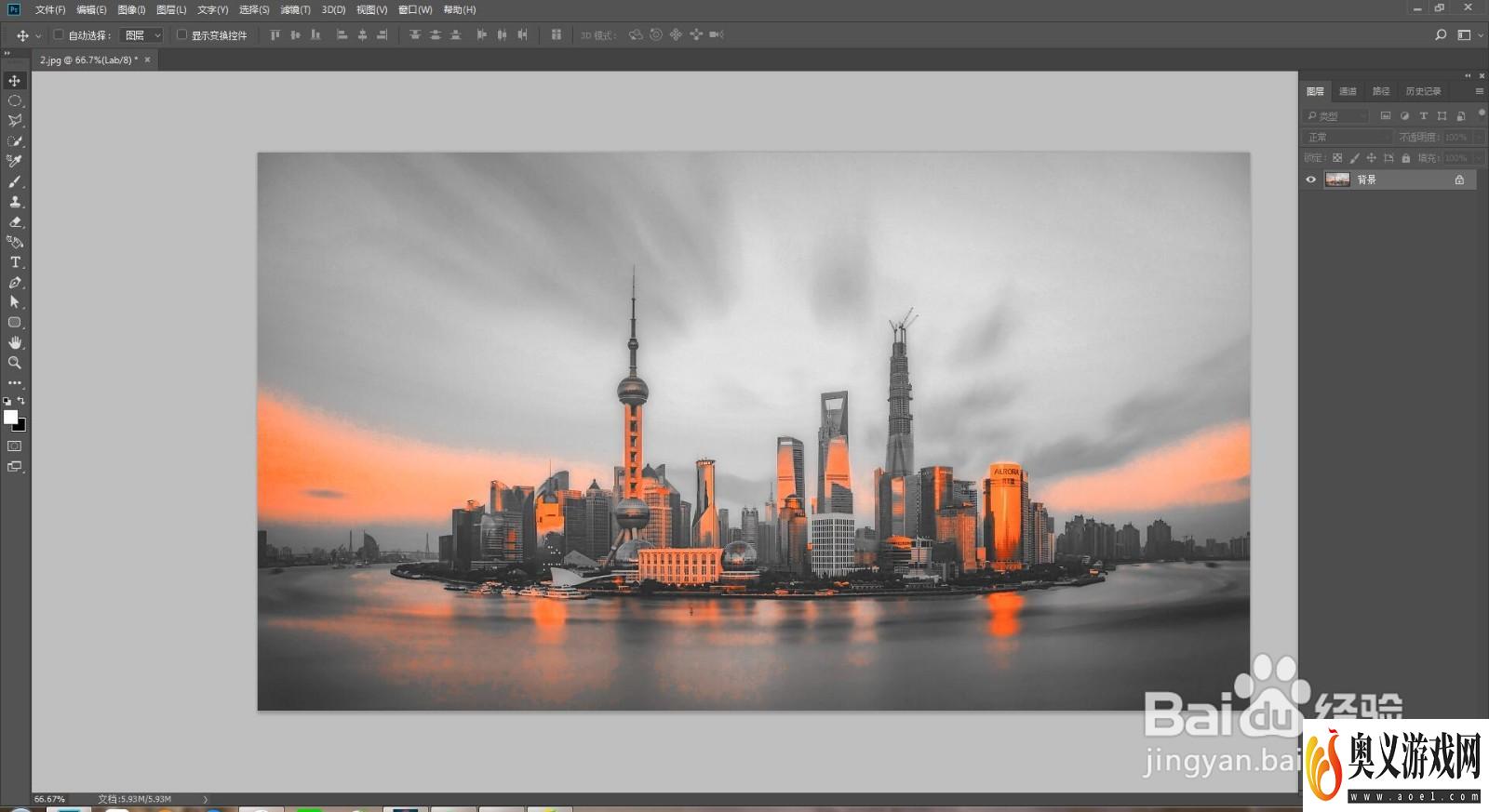Open the Edit Toolbar three-dots button
The height and width of the screenshot is (812, 1489).
[15, 383]
